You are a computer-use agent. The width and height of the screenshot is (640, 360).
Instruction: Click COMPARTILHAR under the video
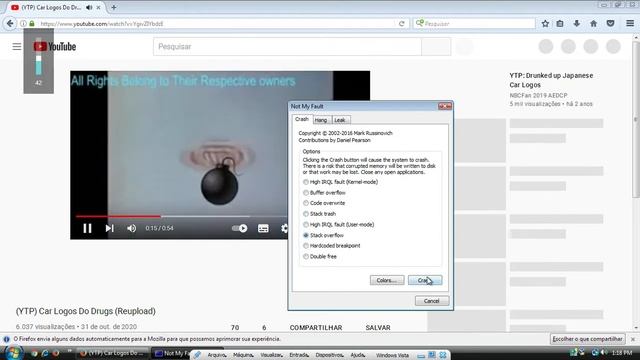[316, 327]
